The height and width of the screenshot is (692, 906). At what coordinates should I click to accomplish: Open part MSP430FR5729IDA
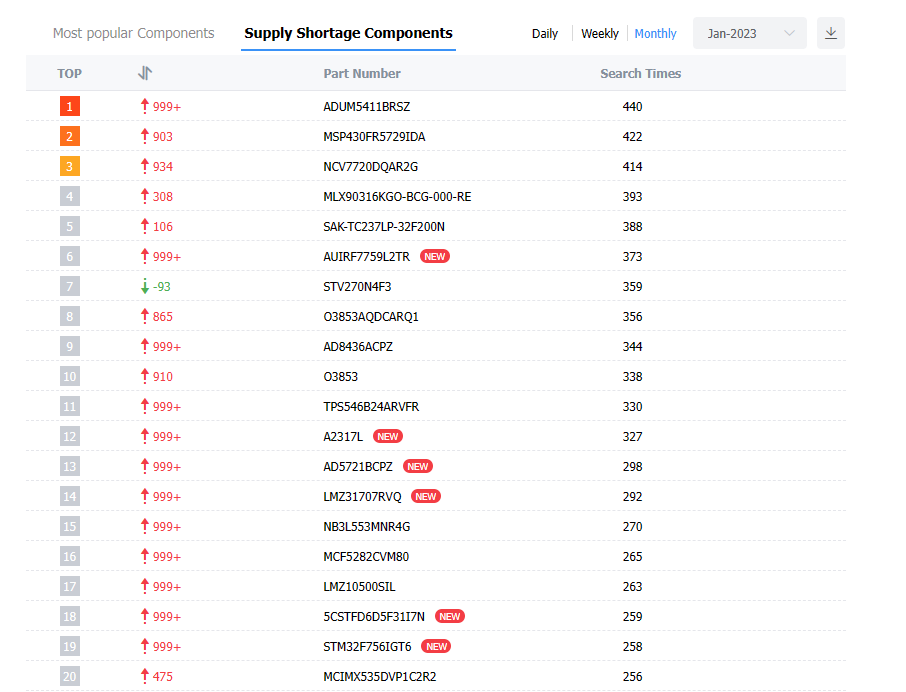pos(374,136)
